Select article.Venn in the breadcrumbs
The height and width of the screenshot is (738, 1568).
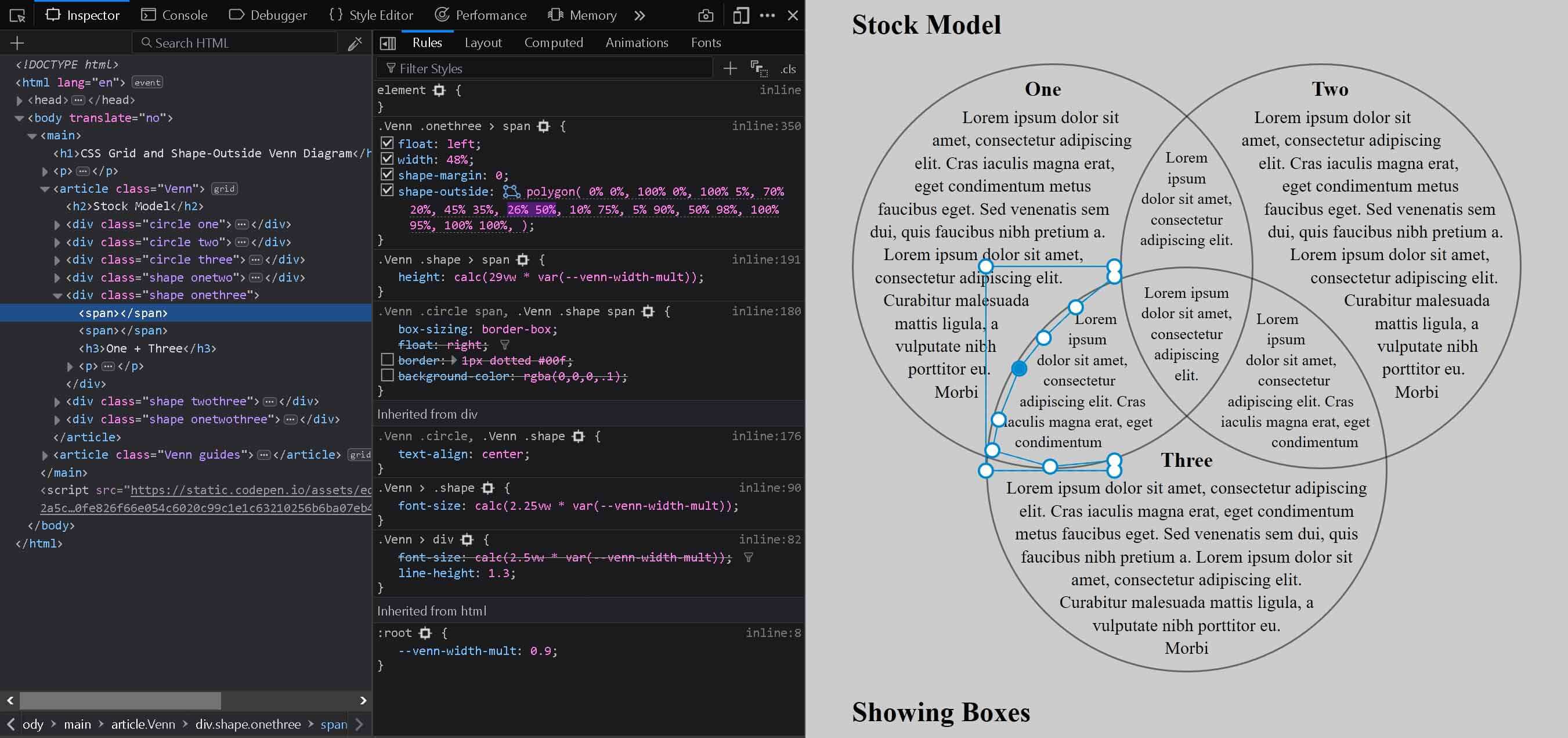(x=143, y=724)
